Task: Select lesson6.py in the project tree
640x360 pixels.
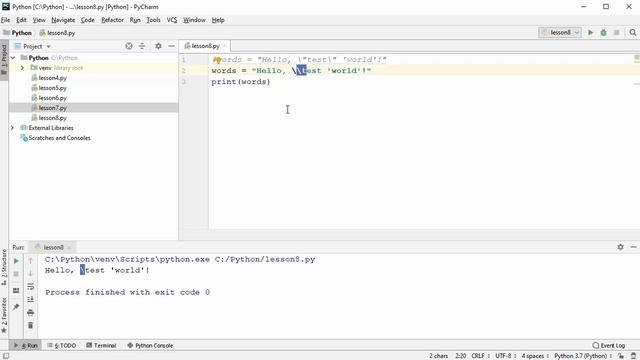Action: [52, 98]
